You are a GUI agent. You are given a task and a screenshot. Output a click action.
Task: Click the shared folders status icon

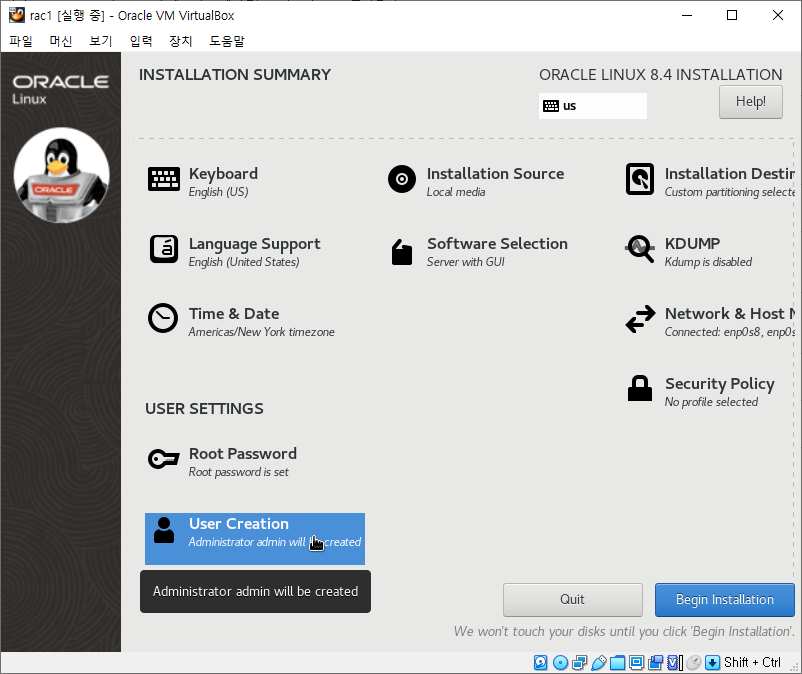pyautogui.click(x=617, y=663)
